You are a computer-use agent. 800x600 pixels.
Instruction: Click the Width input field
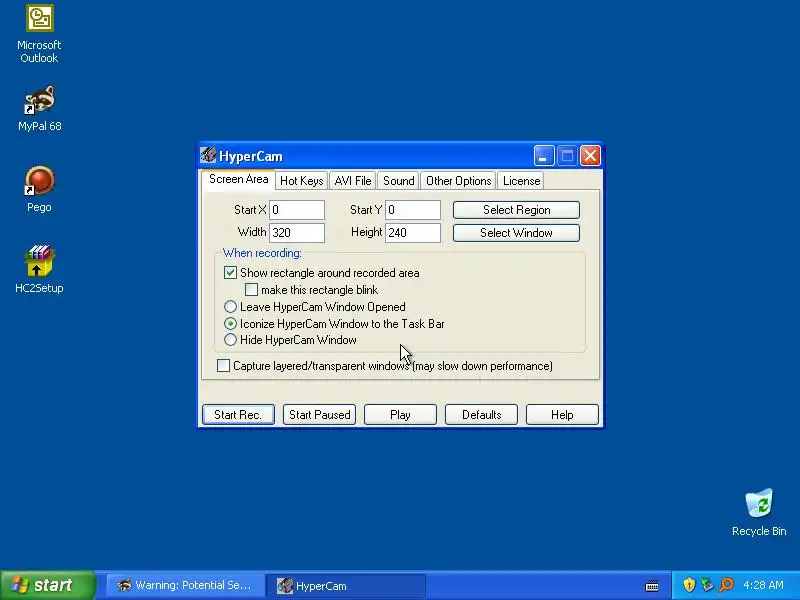(297, 233)
